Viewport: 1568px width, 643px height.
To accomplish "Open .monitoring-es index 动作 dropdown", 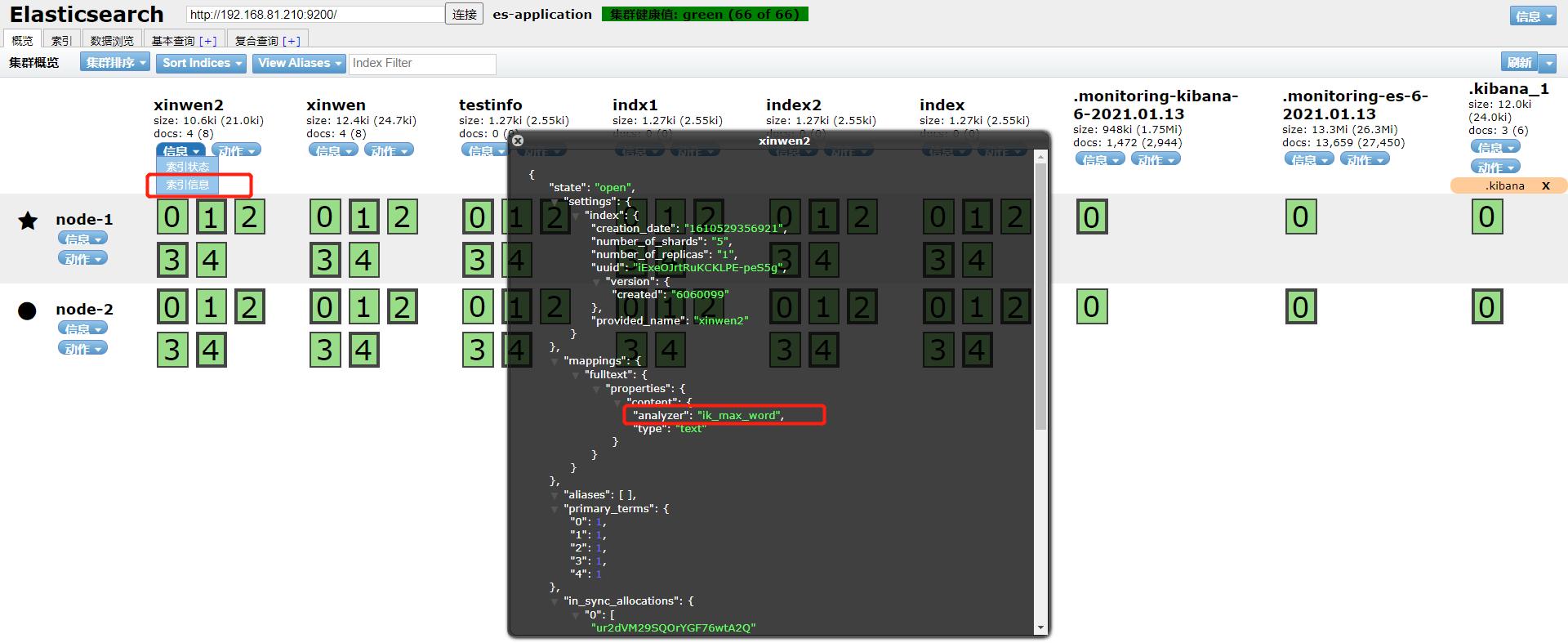I will coord(1365,159).
